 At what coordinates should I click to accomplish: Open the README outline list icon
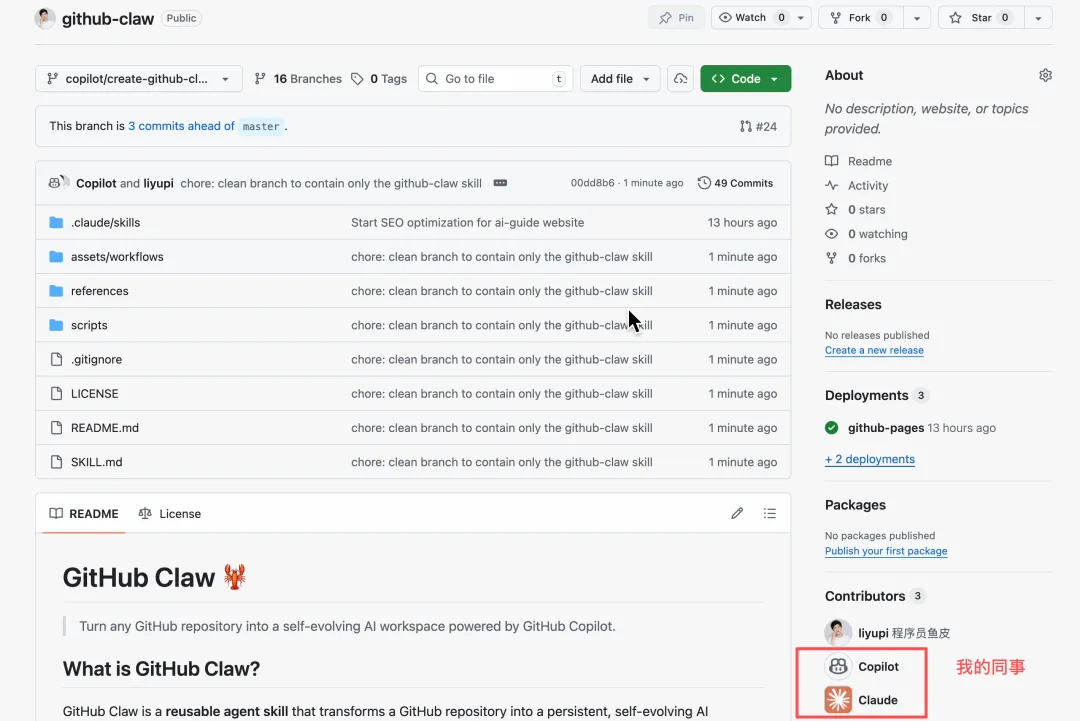[x=769, y=514]
